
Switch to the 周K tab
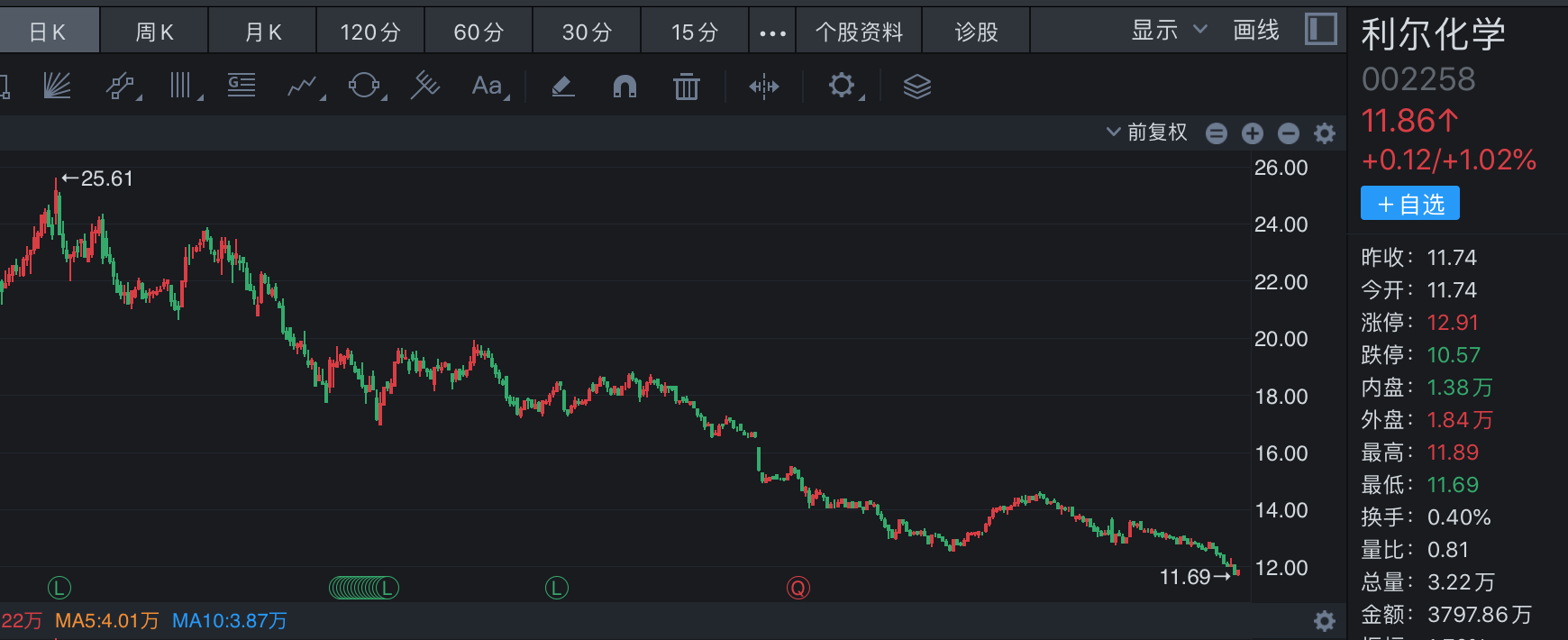coord(154,32)
